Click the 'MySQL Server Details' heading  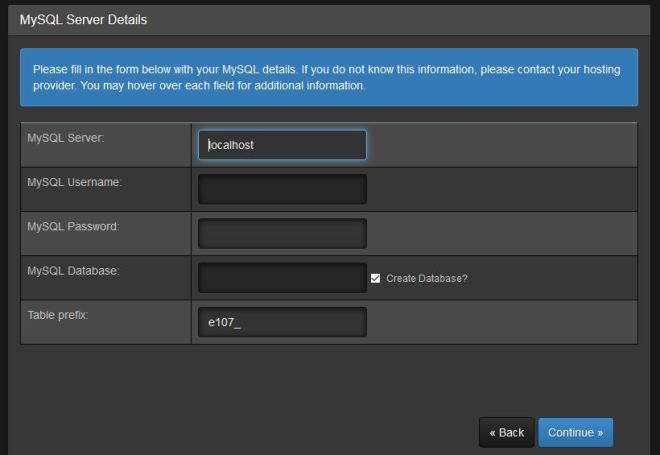pos(83,20)
